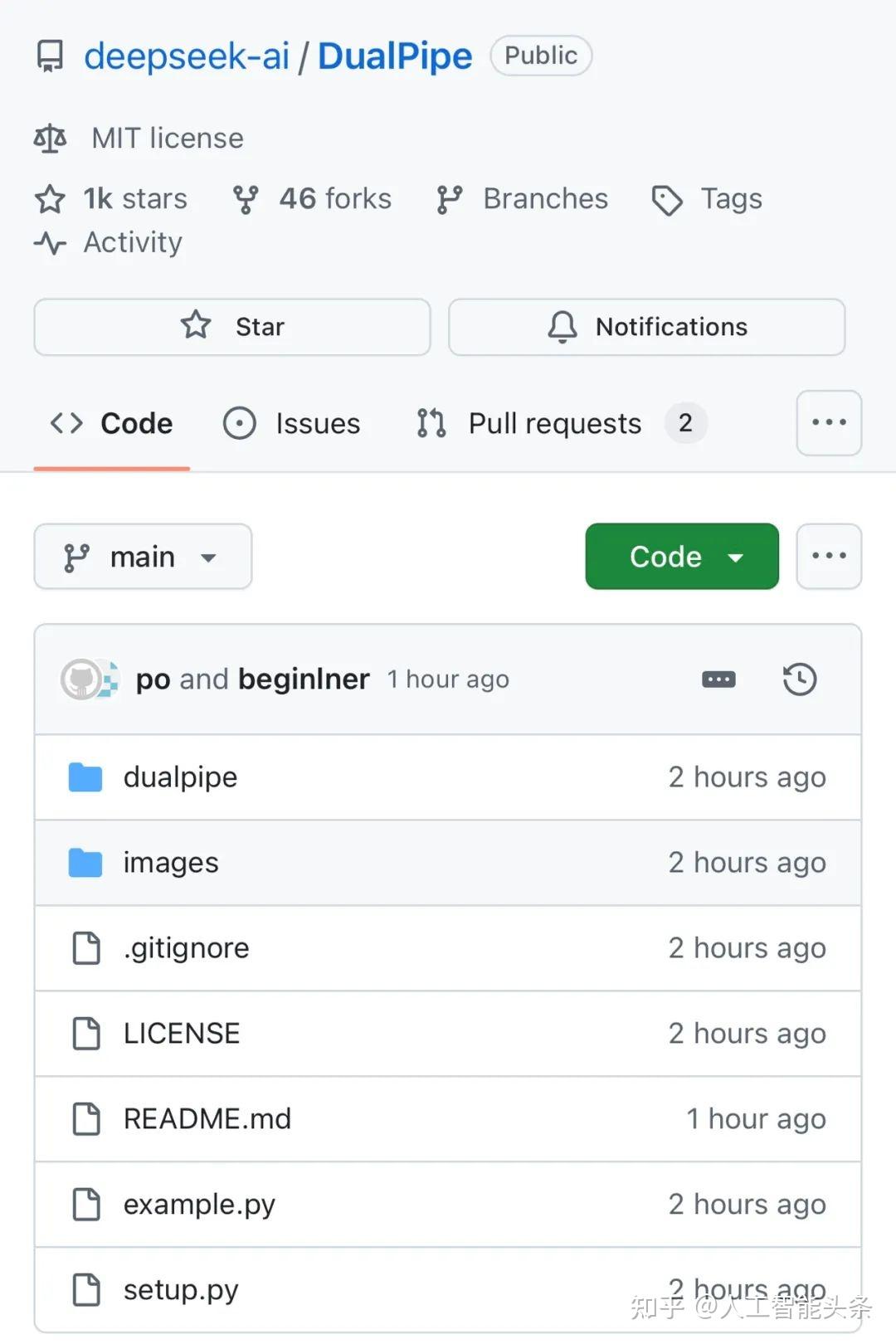Screen dimensions: 896x1344
Task: View the MIT license link
Action: (x=168, y=138)
